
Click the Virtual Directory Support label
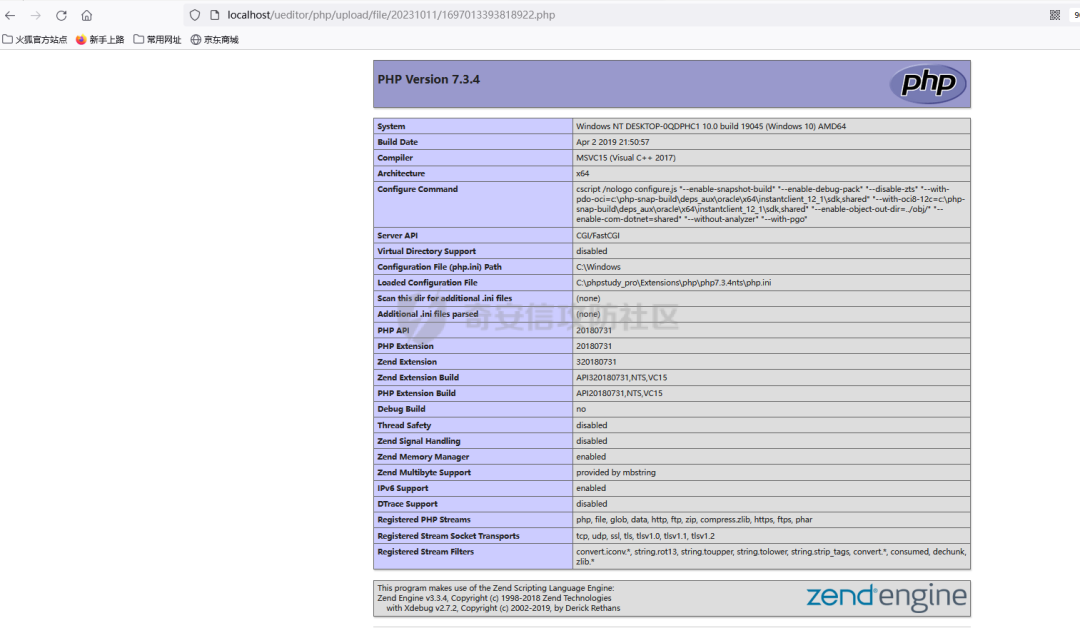426,251
